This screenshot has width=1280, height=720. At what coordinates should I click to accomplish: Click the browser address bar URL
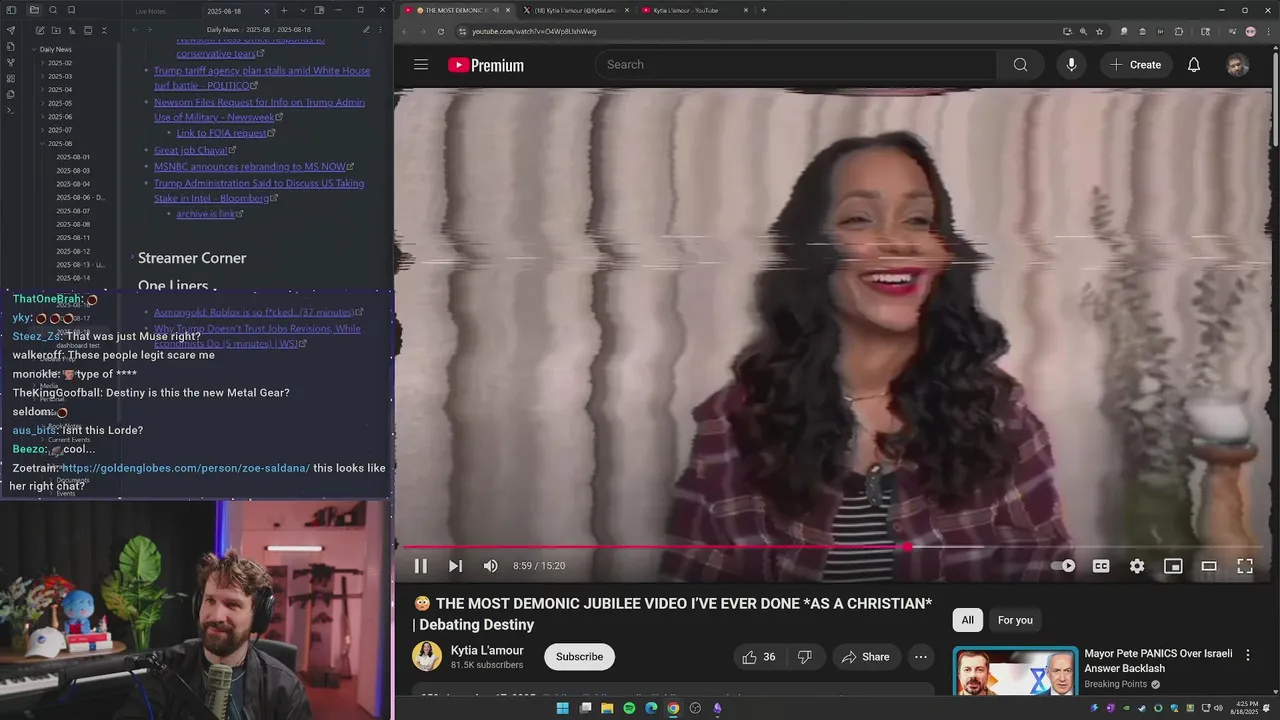[x=534, y=31]
